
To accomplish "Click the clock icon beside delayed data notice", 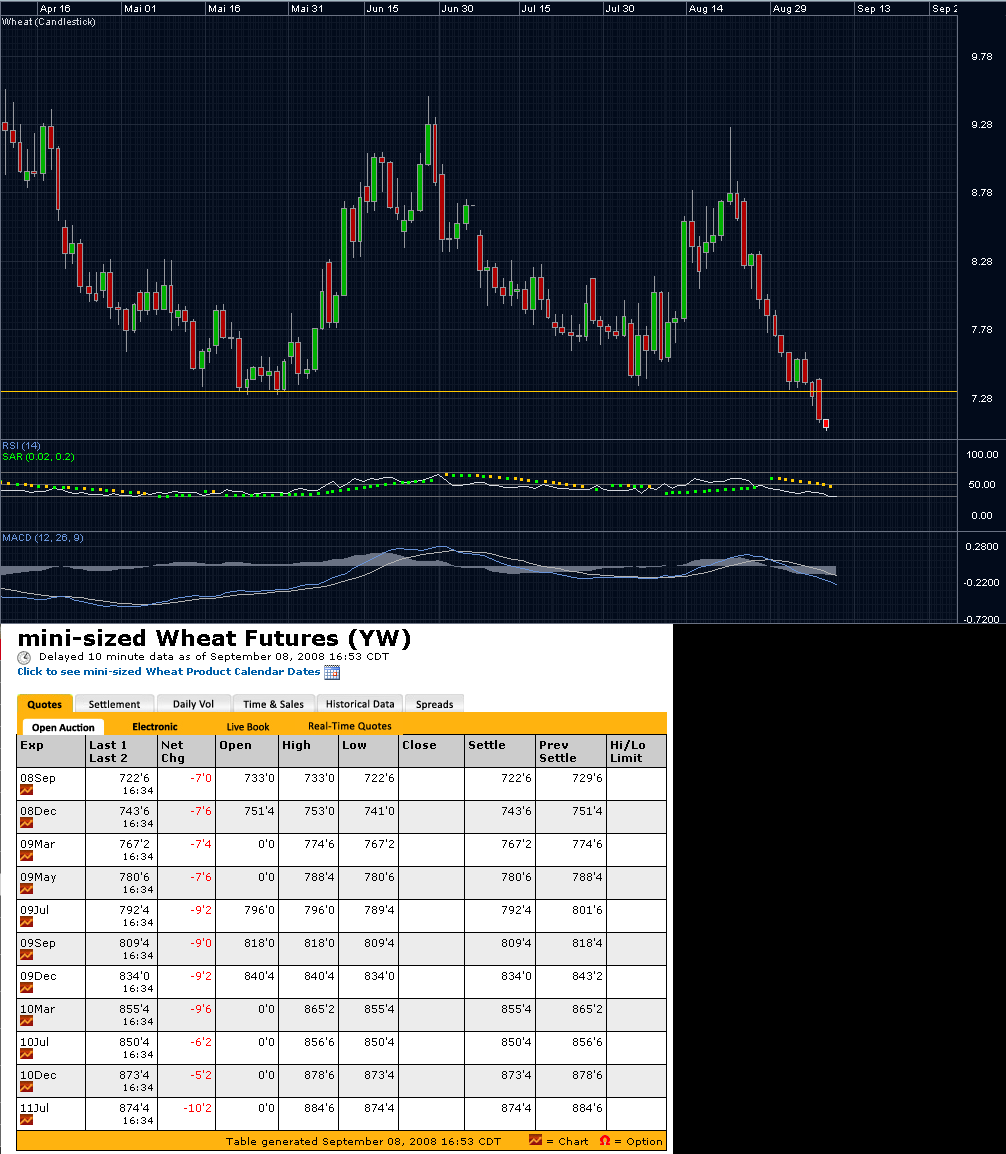I will pyautogui.click(x=24, y=657).
